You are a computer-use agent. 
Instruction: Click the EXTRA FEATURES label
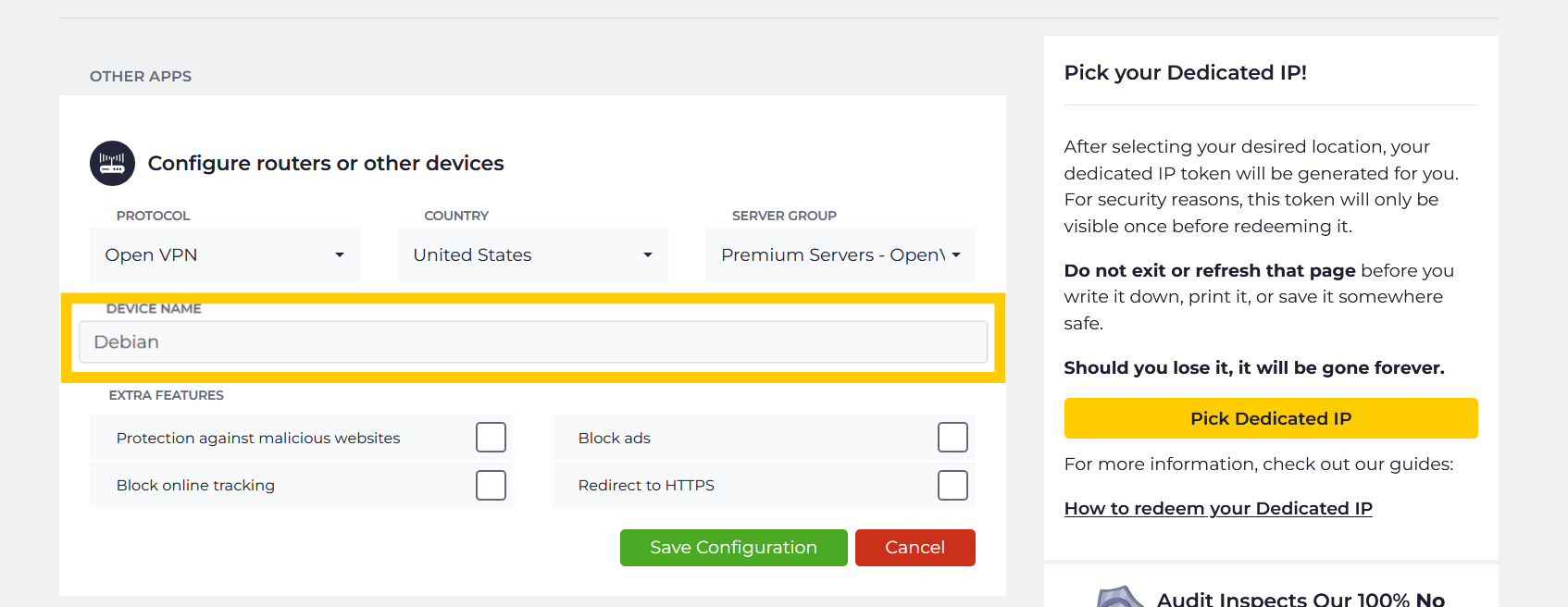[167, 395]
